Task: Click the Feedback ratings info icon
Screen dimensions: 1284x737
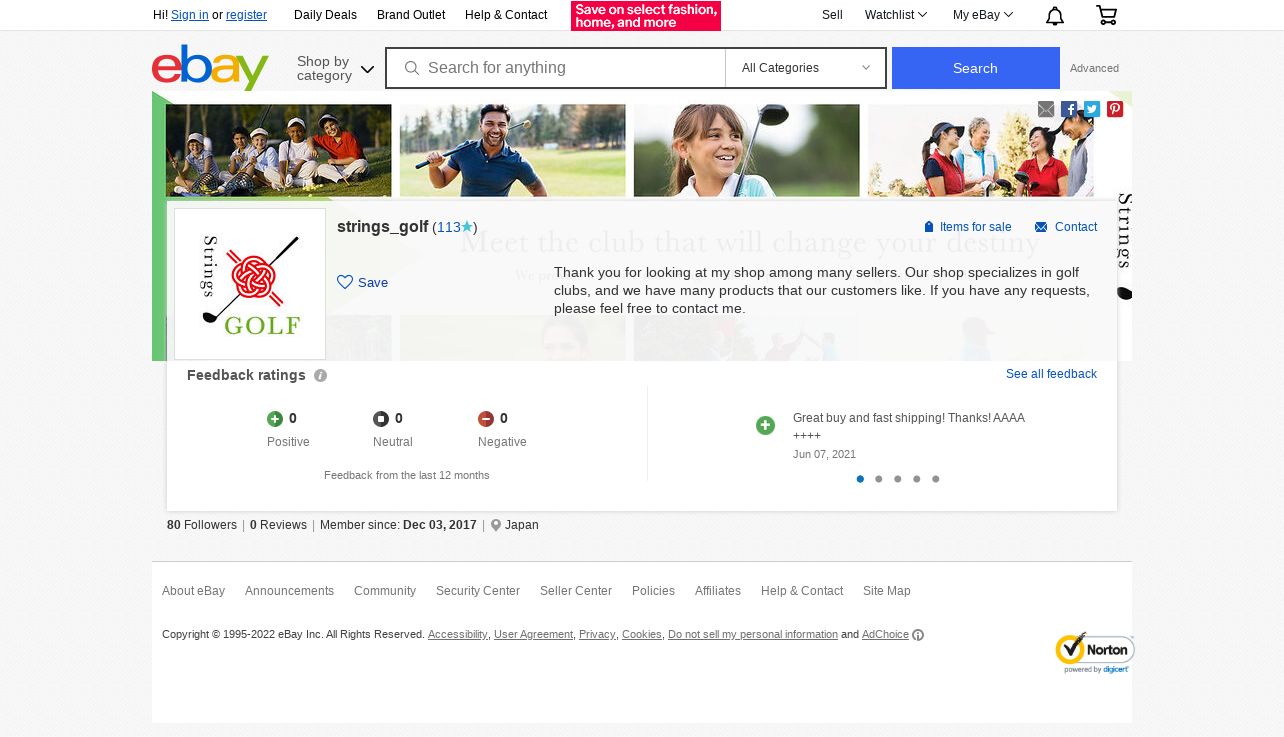Action: click(320, 376)
